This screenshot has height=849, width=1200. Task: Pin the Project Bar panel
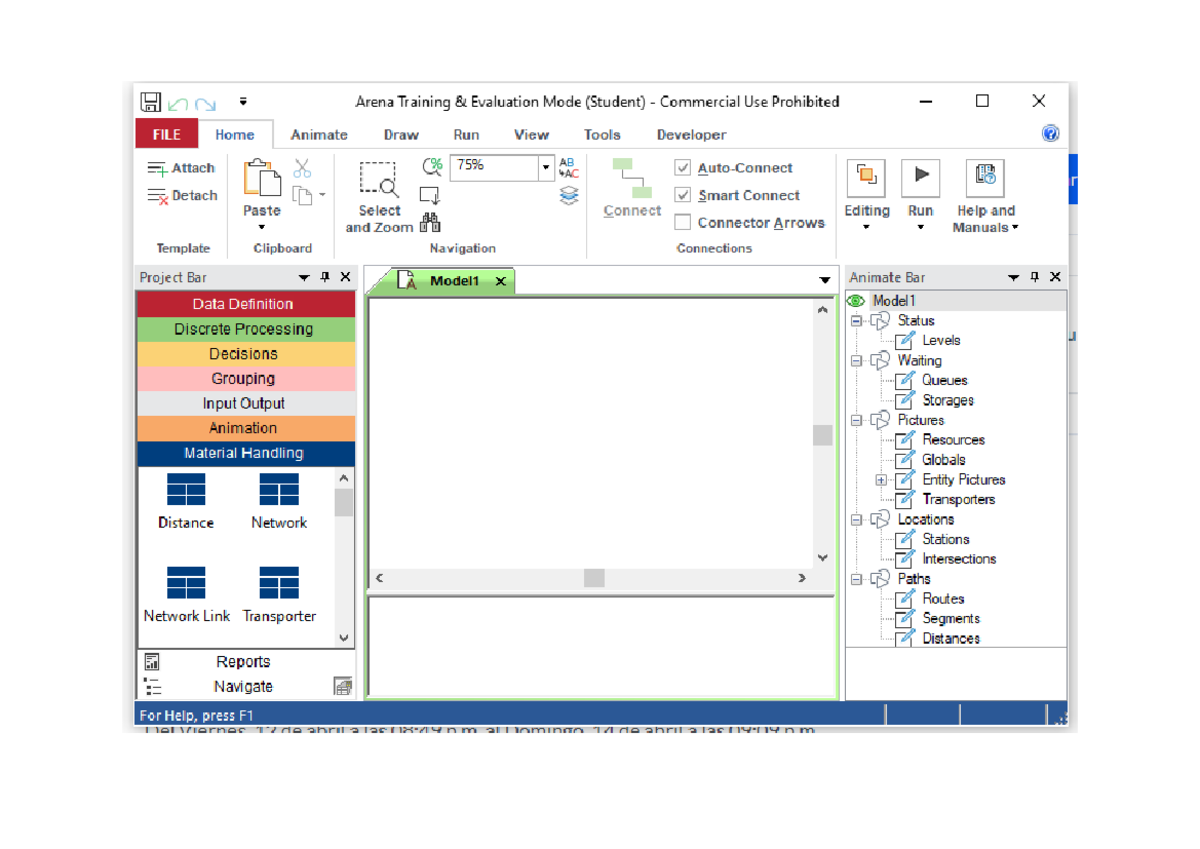324,277
